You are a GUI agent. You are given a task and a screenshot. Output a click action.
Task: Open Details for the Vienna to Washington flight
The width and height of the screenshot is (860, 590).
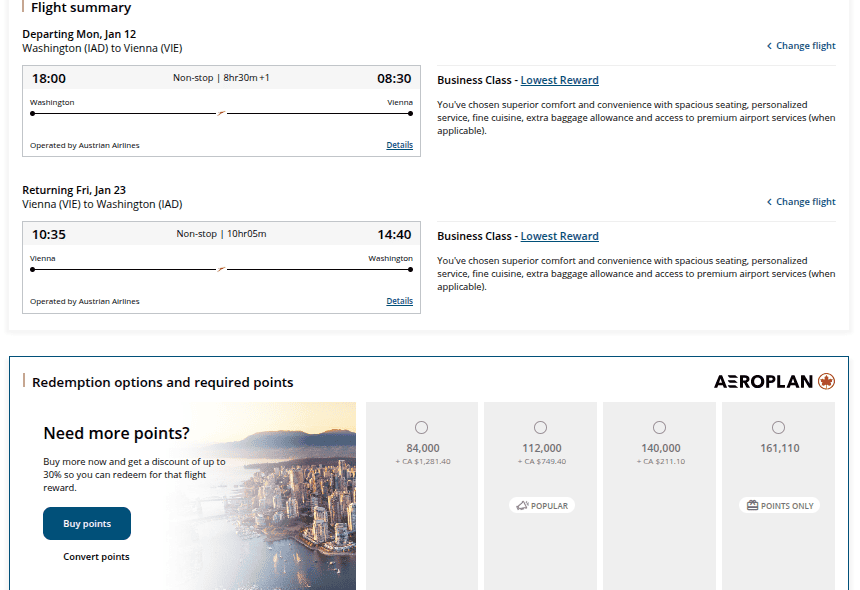tap(399, 301)
